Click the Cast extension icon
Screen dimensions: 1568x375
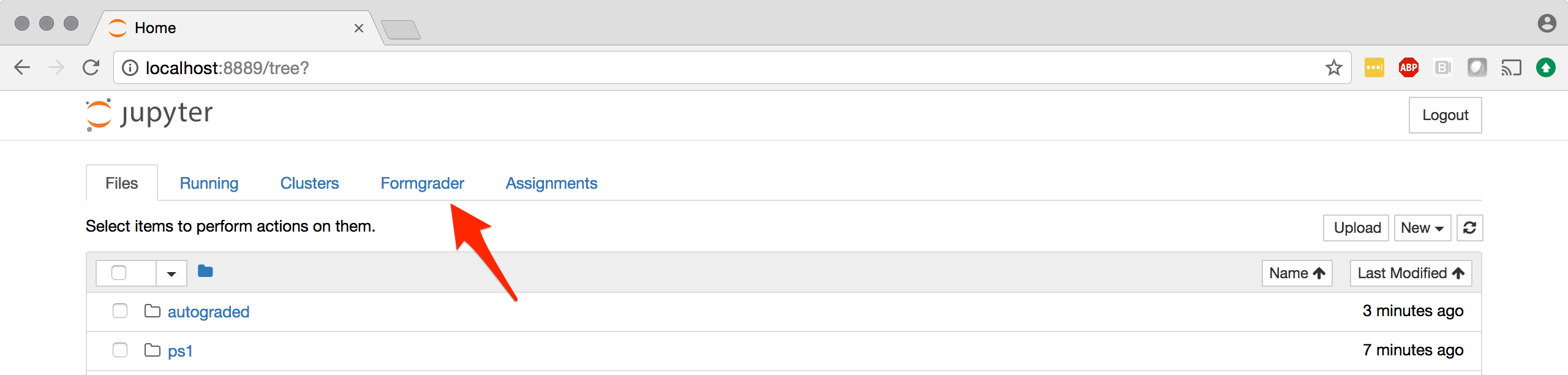[x=1511, y=68]
